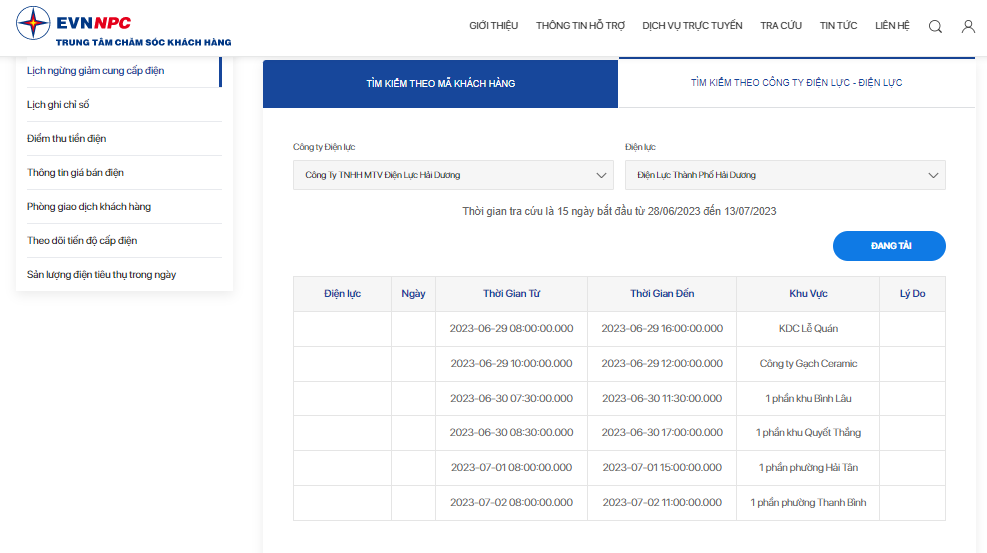Switch to Tìm kiếm theo mã khách hàng tab
Viewport: 987px width, 553px height.
tap(441, 84)
